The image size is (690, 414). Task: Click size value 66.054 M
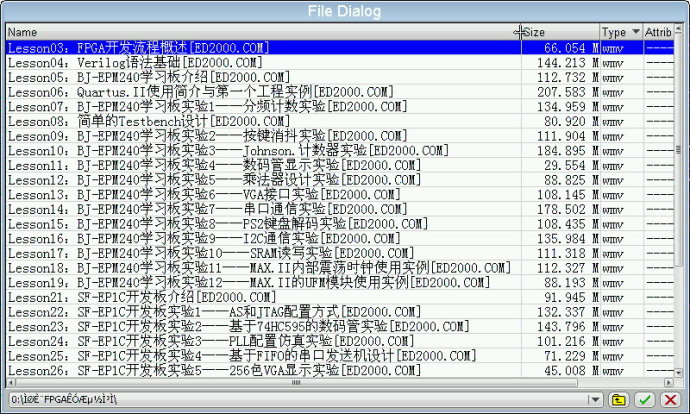(571, 48)
